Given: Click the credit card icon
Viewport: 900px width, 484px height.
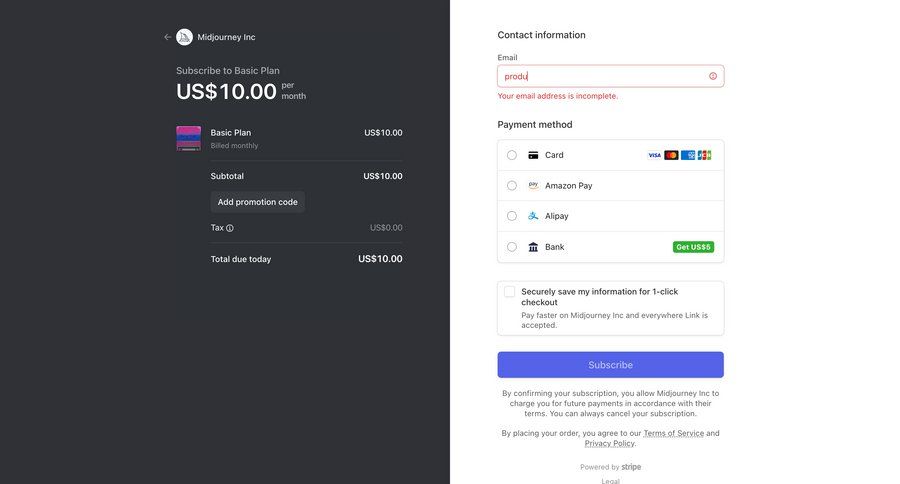Looking at the screenshot, I should coord(534,155).
